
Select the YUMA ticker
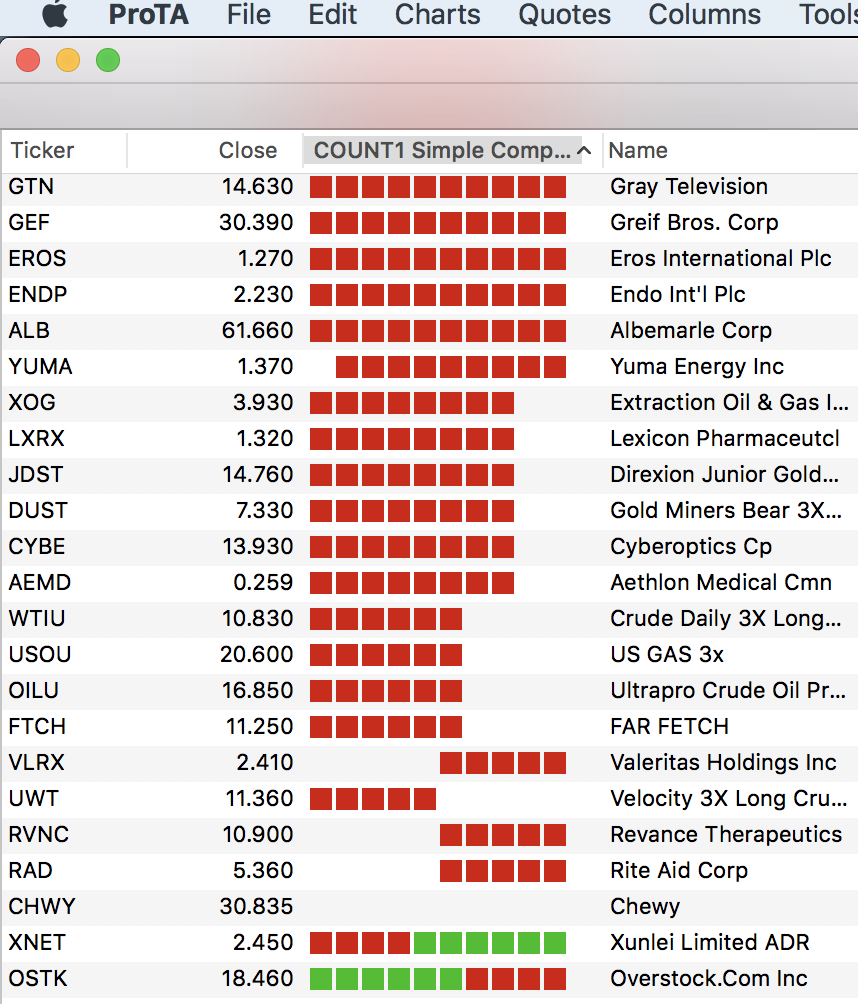tap(40, 366)
